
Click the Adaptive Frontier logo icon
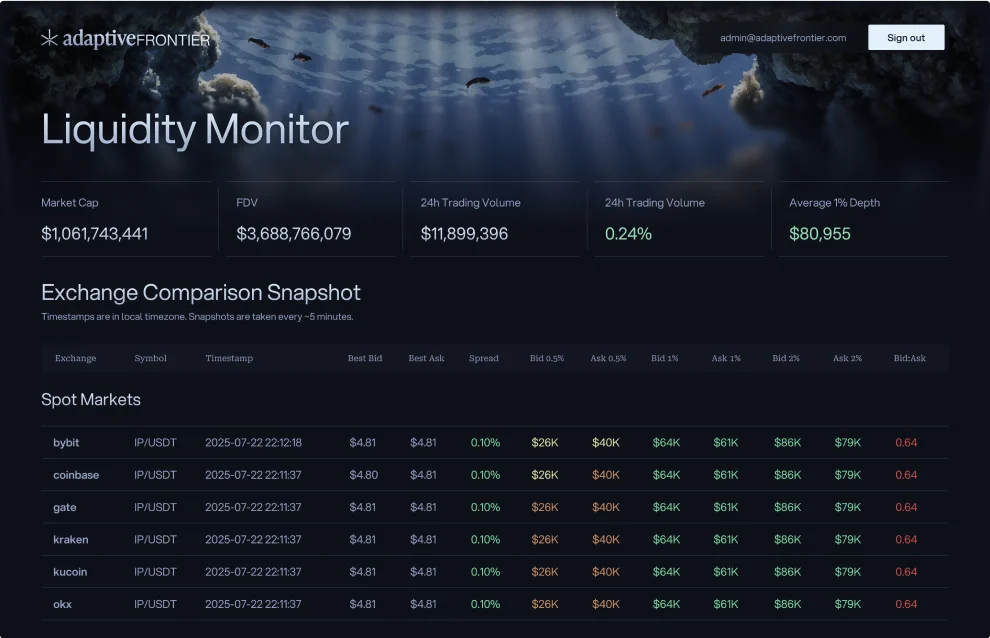[49, 39]
